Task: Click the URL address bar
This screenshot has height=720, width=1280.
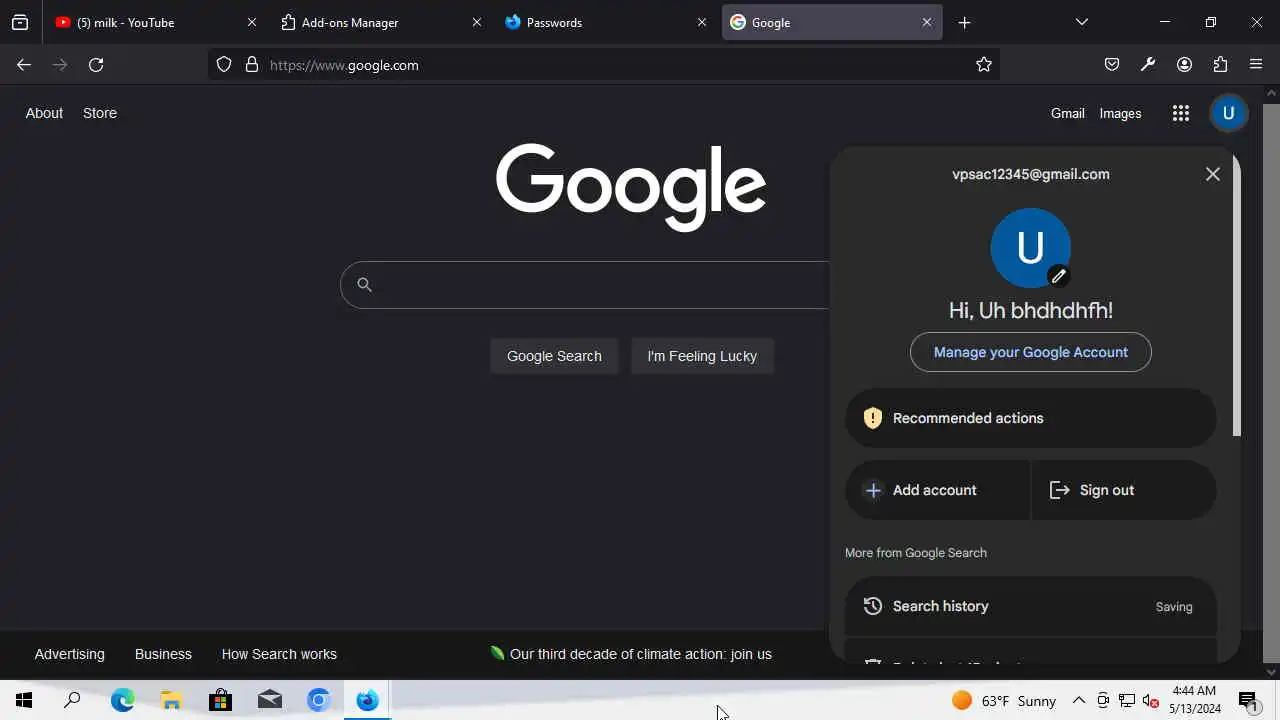Action: (604, 65)
